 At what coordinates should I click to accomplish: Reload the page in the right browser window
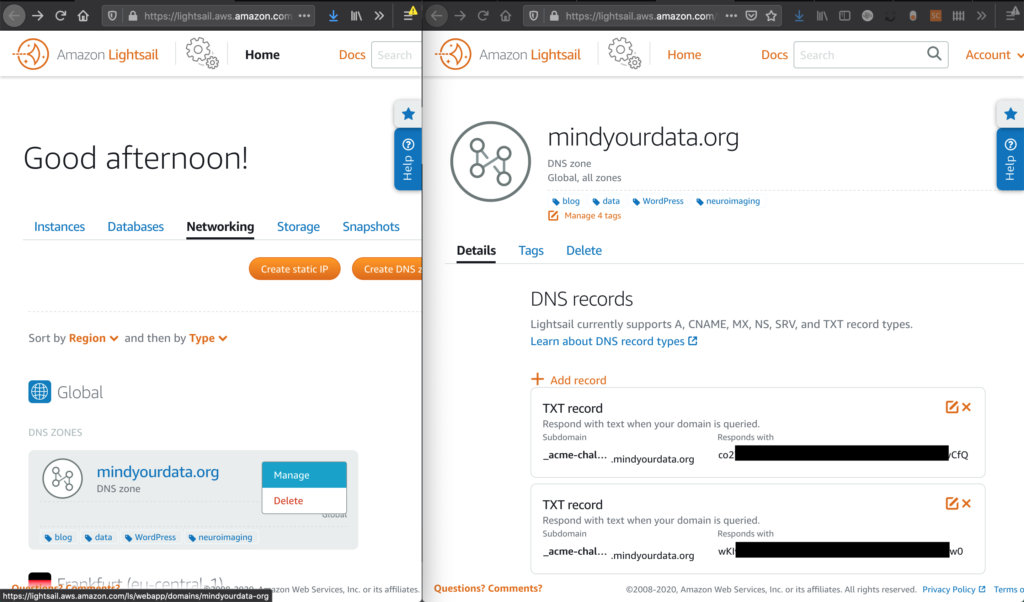483,16
